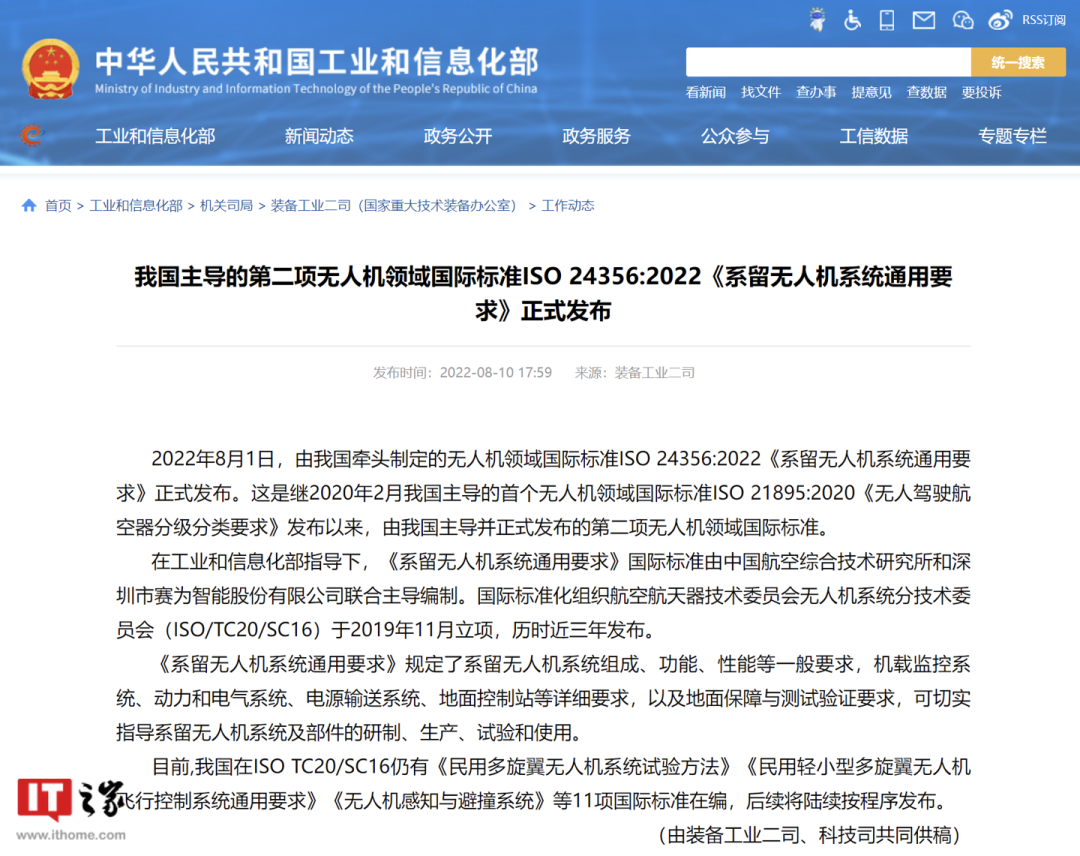Click the closing credit line （由装备工业二司、科技司共同供稿）
The image size is (1080, 856).
[809, 835]
